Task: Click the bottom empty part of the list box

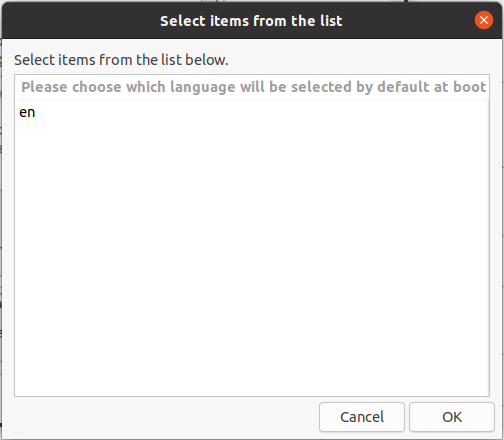Action: 252,367
